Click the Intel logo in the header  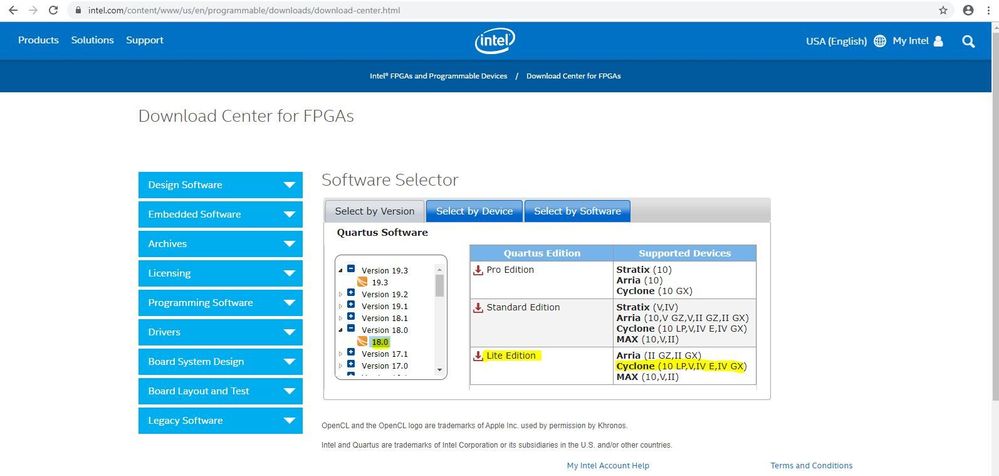495,41
